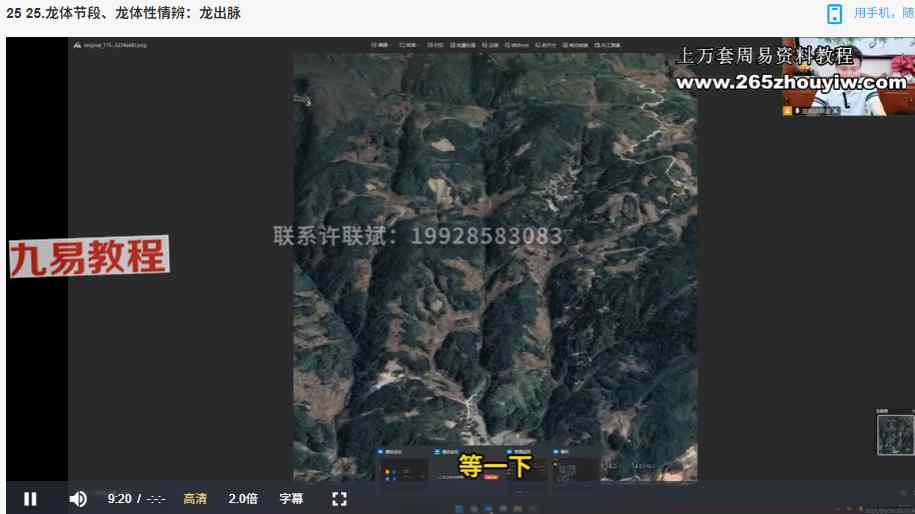This screenshot has width=915, height=514.
Task: Click the 九易教程 red banner label
Action: pyautogui.click(x=89, y=257)
